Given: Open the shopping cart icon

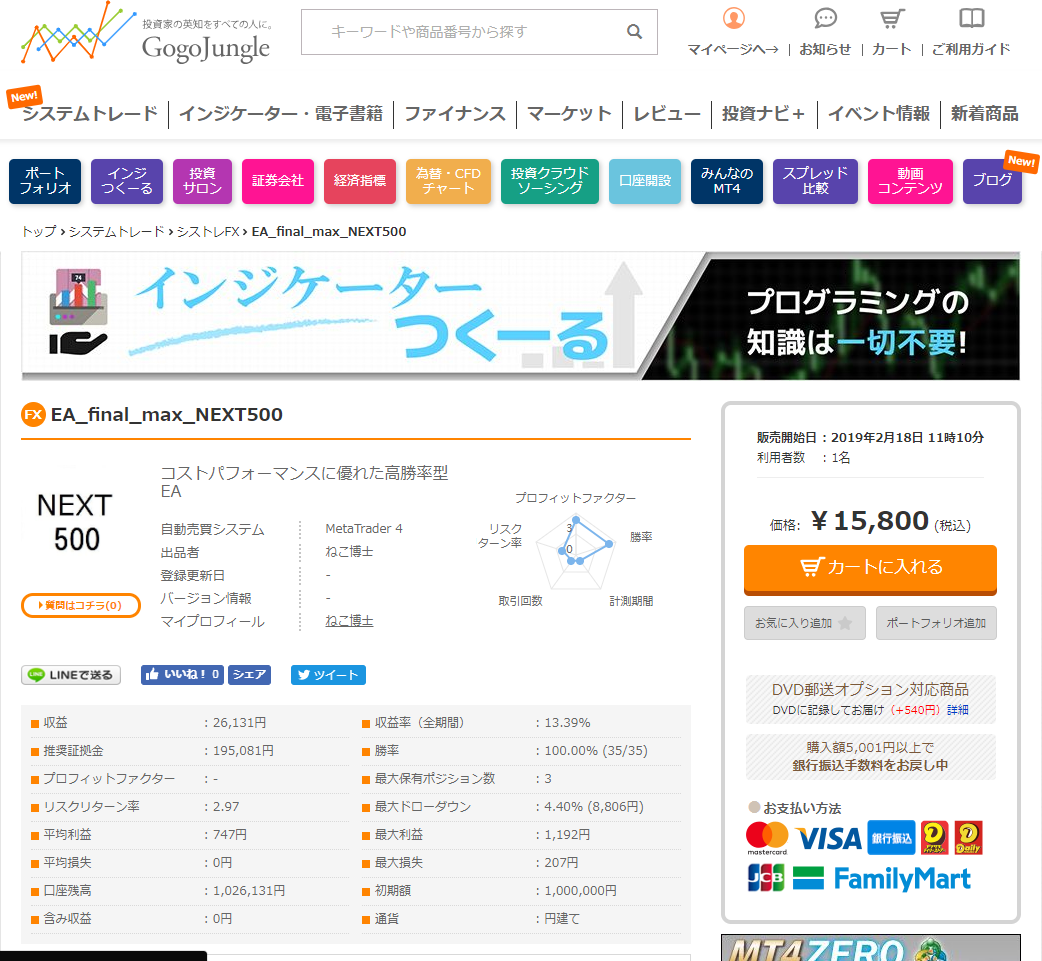Looking at the screenshot, I should tap(891, 19).
